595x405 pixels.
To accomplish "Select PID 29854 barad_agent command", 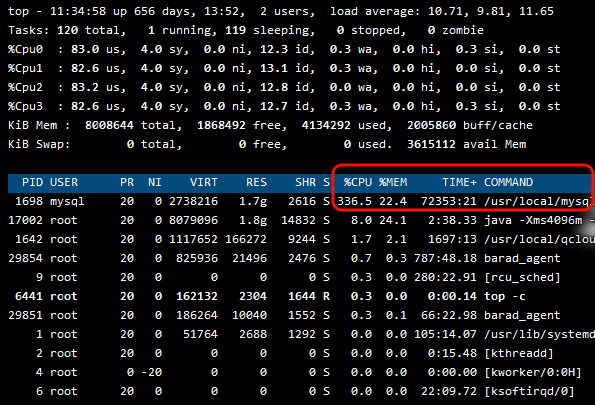I will pyautogui.click(x=522, y=259).
